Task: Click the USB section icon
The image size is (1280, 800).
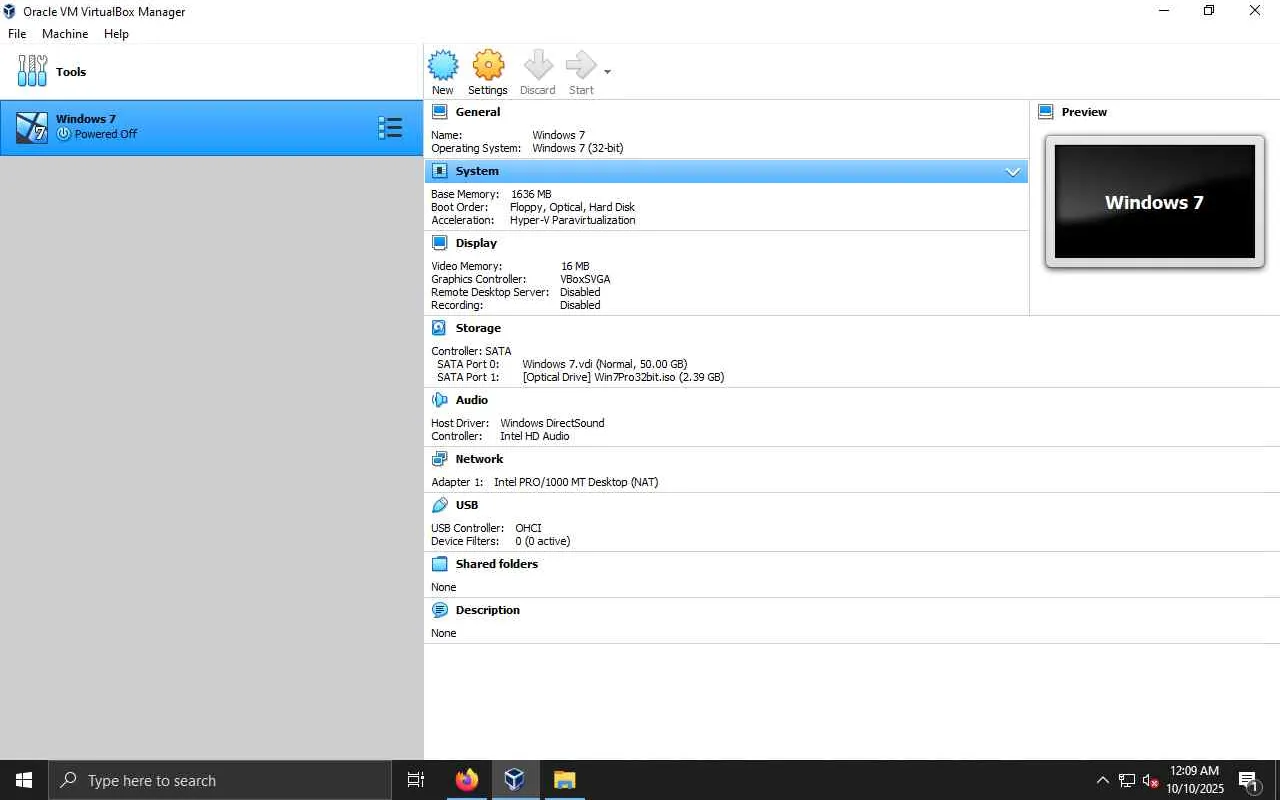Action: [439, 505]
